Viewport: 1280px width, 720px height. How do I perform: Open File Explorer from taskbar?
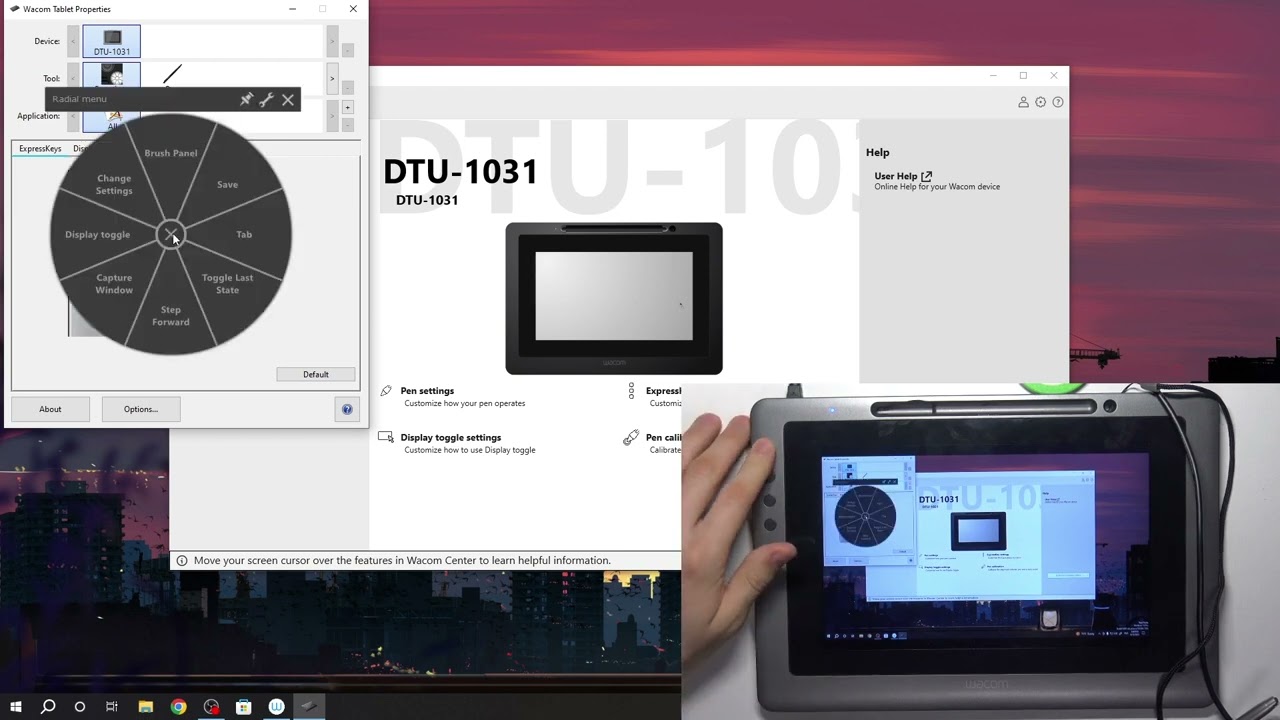[x=145, y=706]
